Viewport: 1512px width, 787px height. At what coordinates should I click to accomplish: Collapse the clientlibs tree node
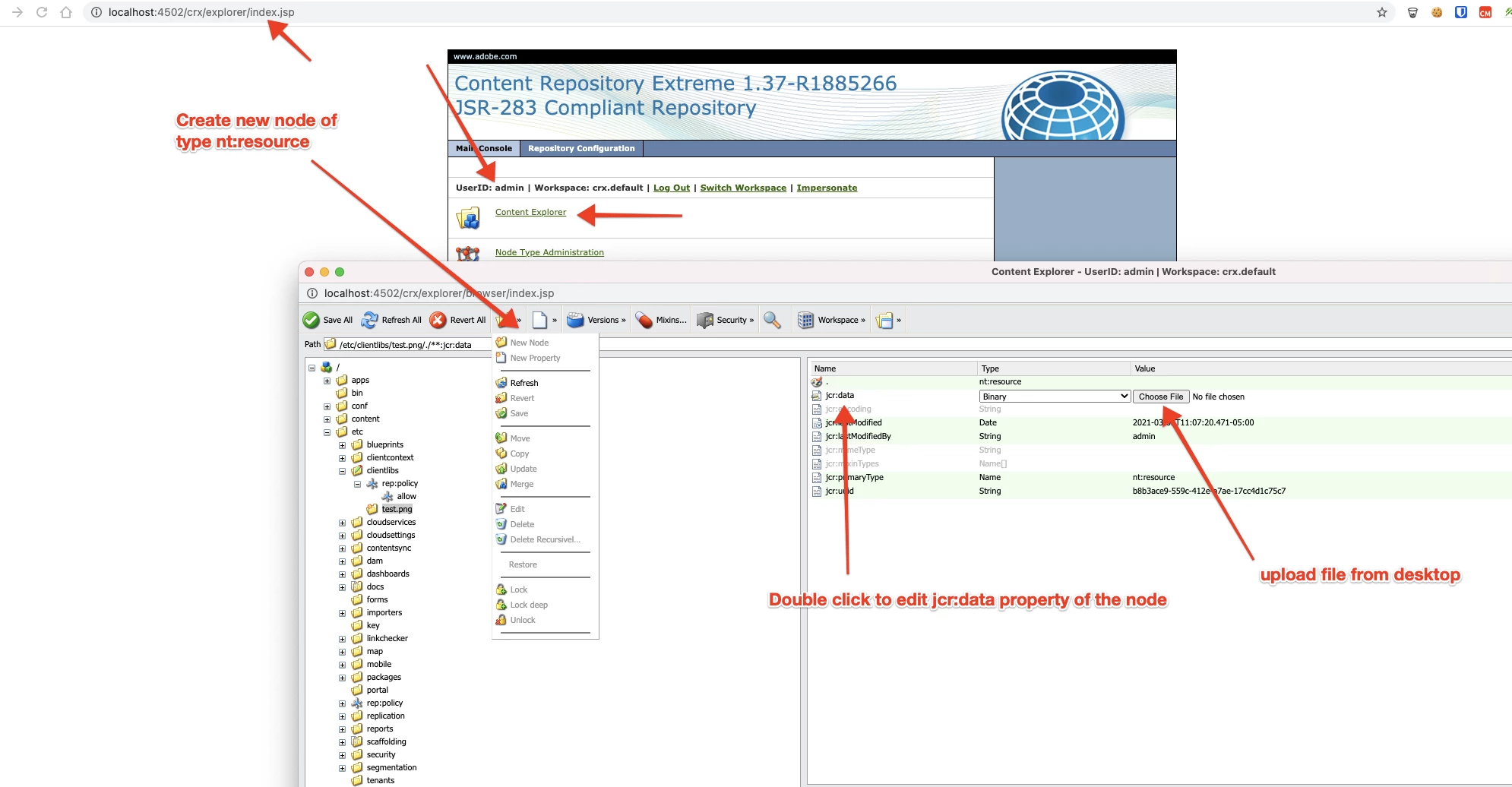(343, 471)
